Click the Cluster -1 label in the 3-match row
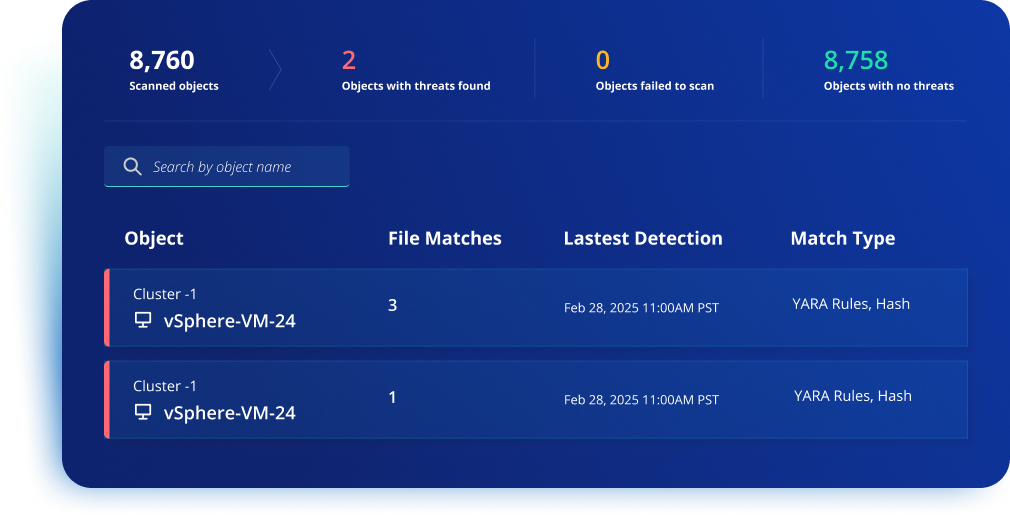Screen dimensions: 1010x518 pyautogui.click(x=165, y=294)
